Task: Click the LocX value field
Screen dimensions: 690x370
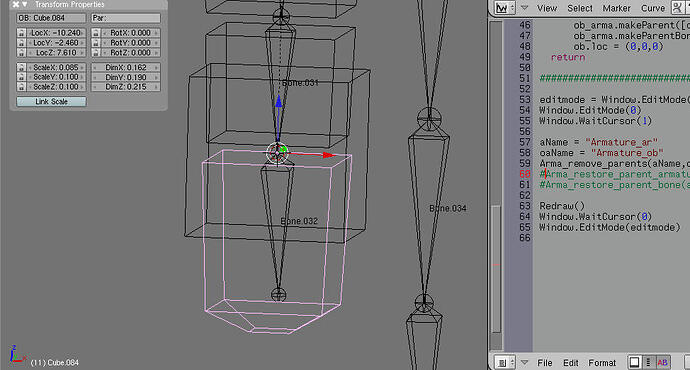Action: pos(56,33)
